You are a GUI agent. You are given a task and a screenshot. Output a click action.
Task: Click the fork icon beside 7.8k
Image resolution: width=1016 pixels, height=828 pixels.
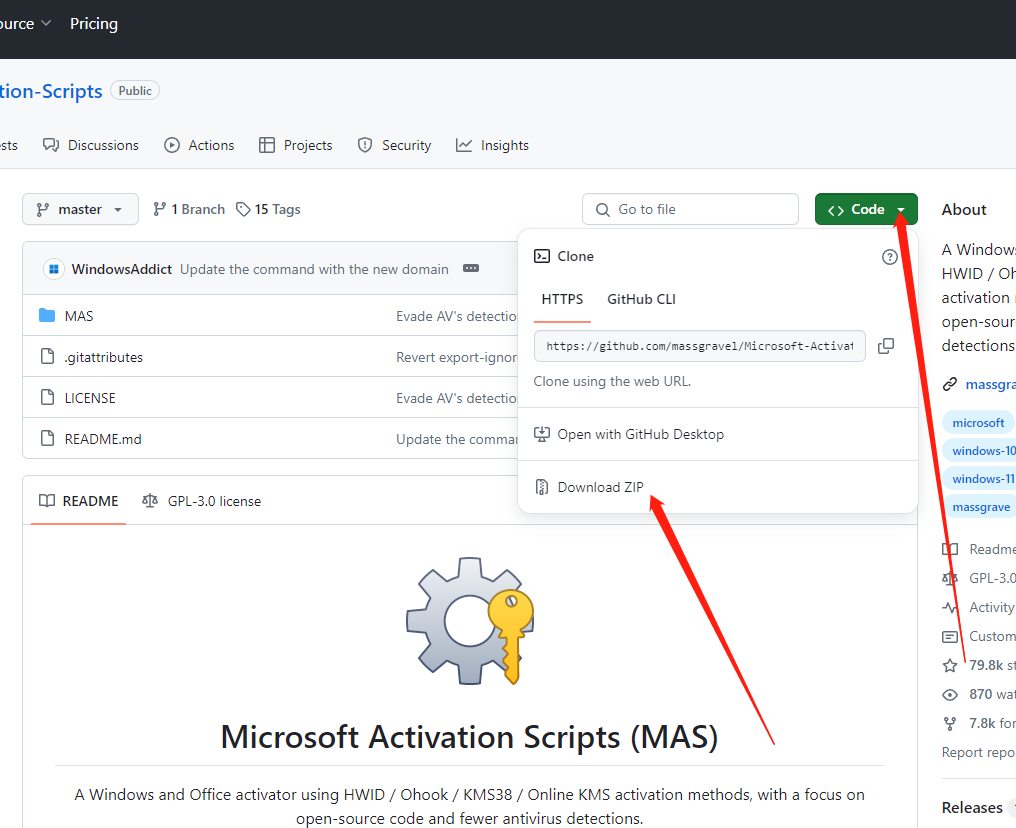click(950, 724)
